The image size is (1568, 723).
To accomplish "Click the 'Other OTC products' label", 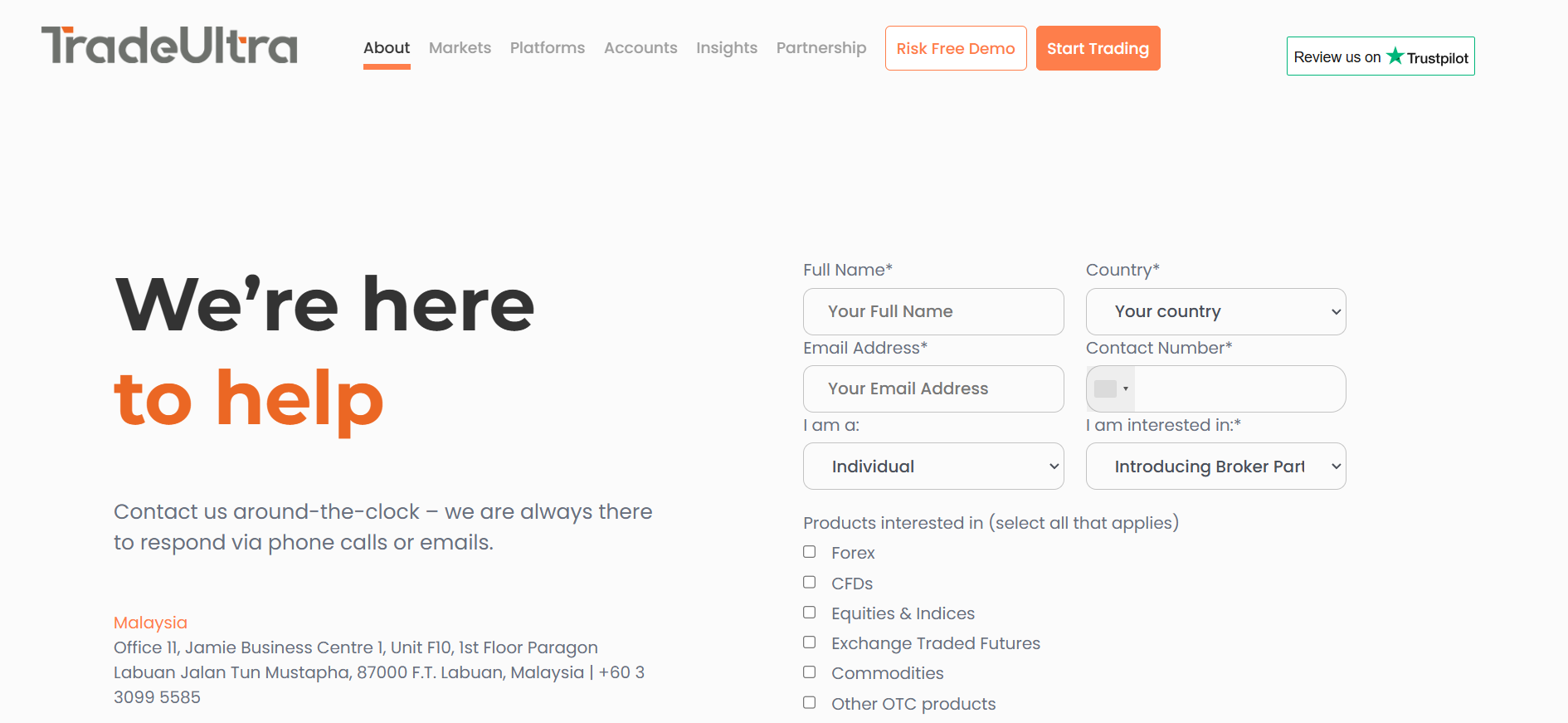I will 913,704.
